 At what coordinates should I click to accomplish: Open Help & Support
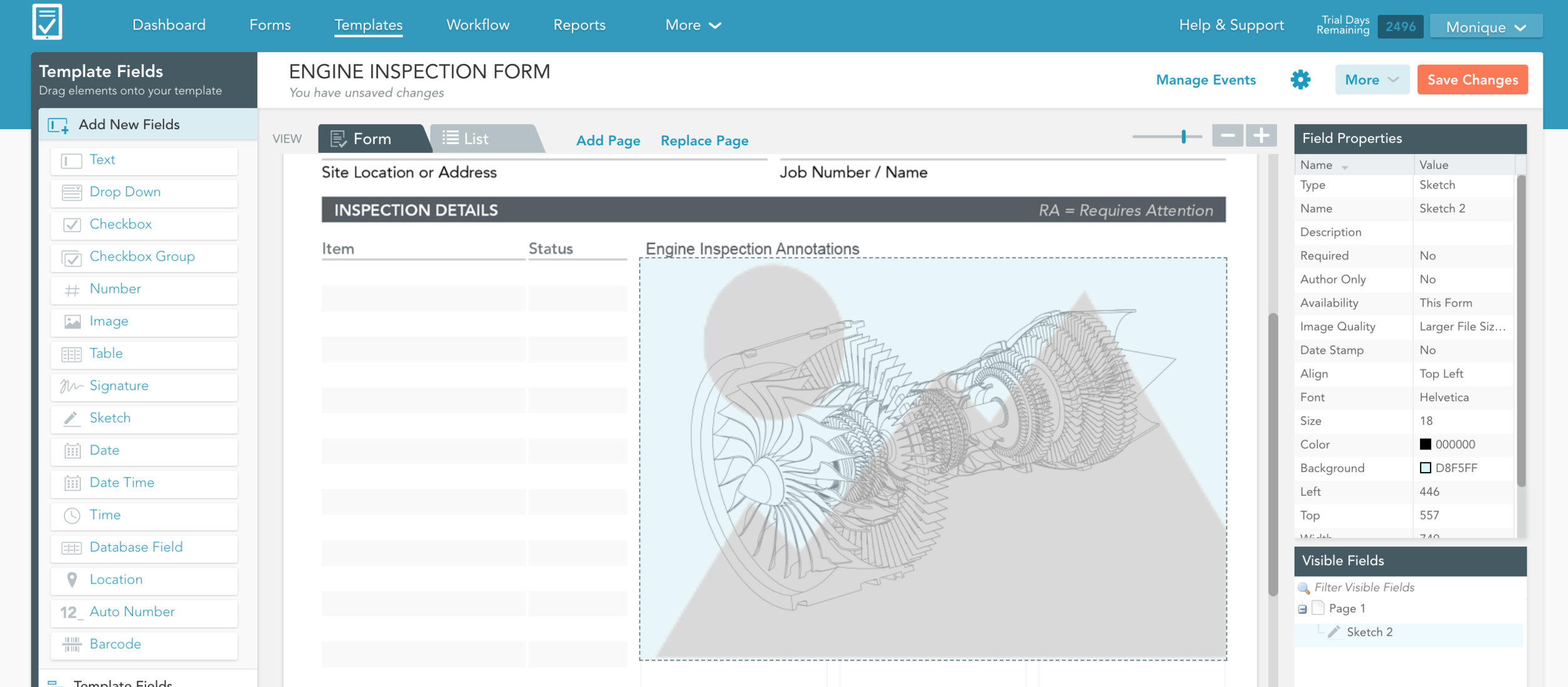(x=1231, y=25)
